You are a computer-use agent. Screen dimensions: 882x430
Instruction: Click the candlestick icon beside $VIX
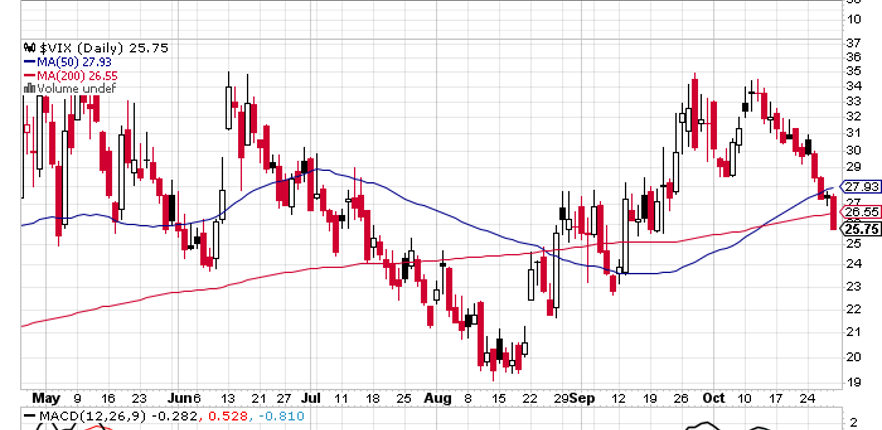tap(29, 47)
